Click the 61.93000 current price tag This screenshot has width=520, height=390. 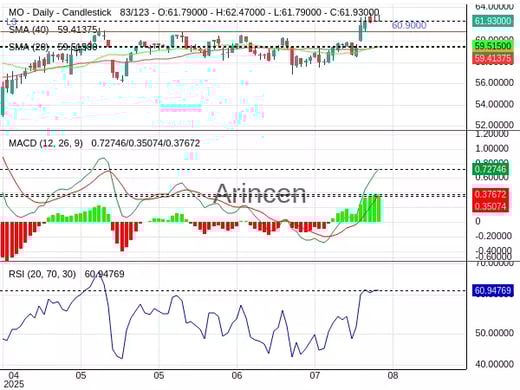tap(493, 21)
